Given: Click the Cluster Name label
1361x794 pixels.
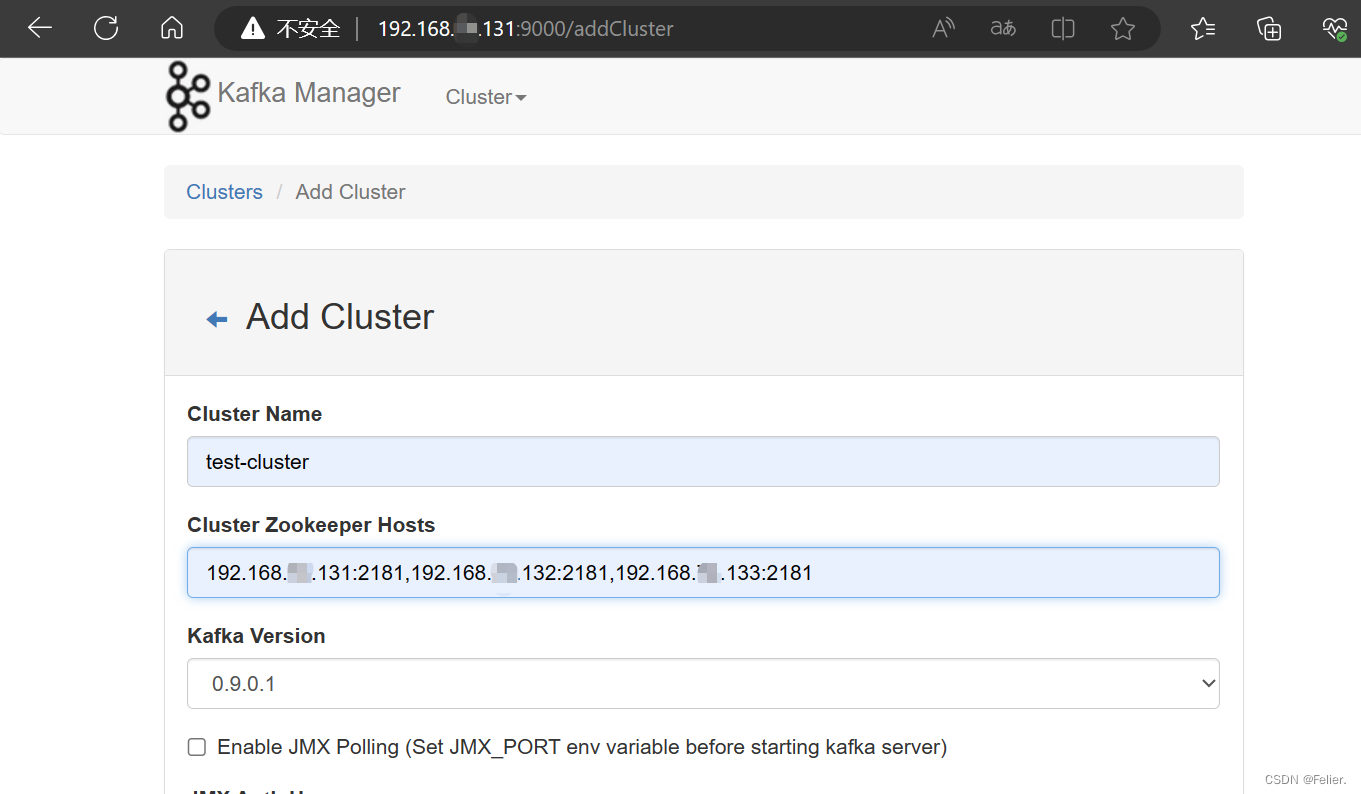Looking at the screenshot, I should click(x=255, y=414).
